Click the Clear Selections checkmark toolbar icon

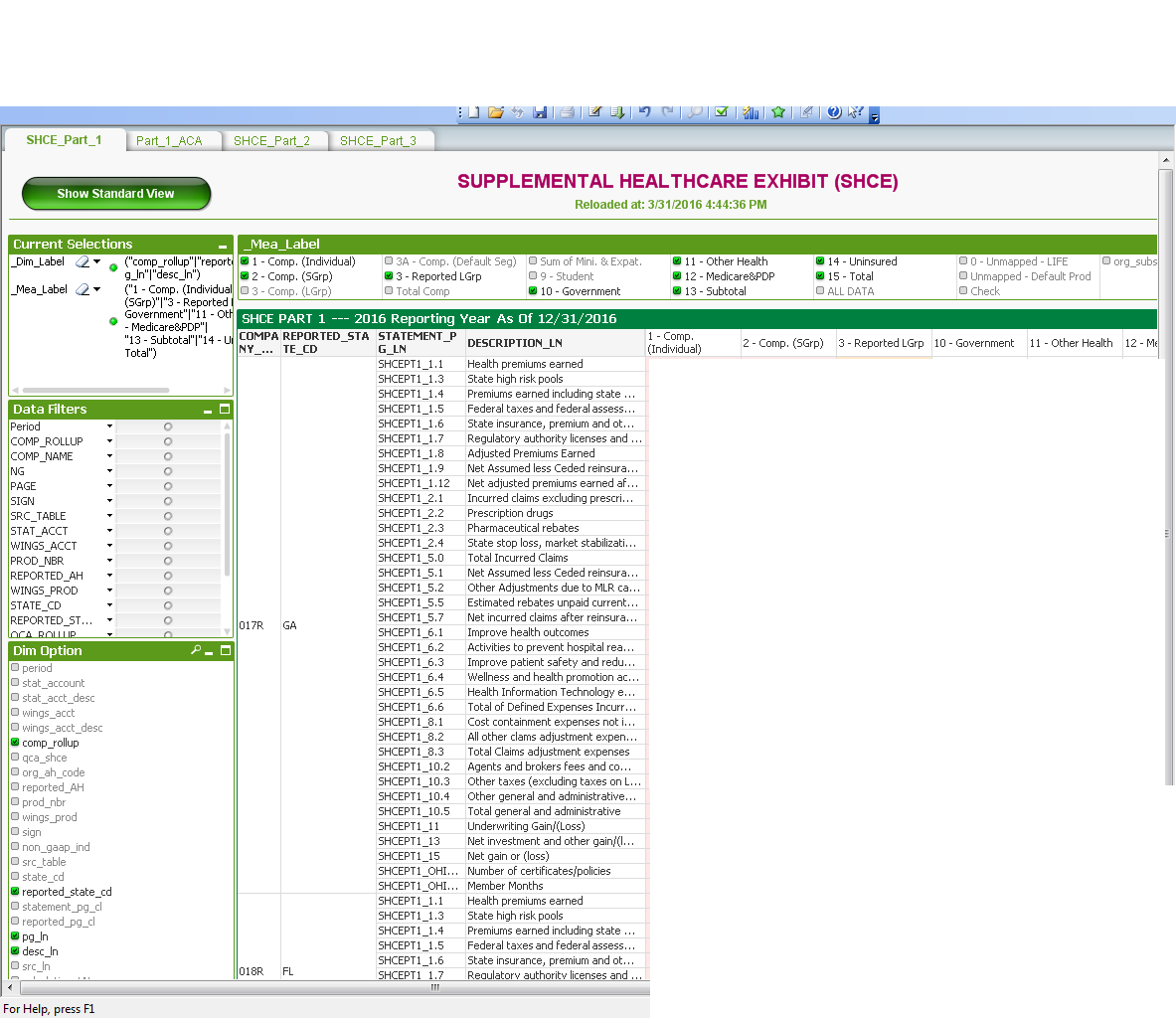(720, 112)
